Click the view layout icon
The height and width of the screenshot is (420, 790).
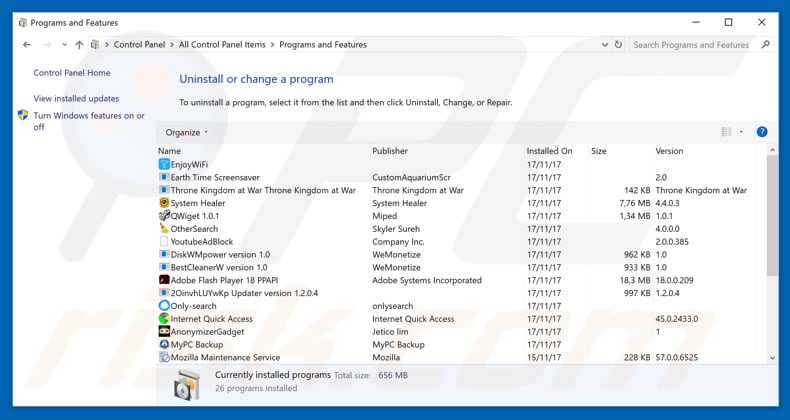[x=726, y=132]
